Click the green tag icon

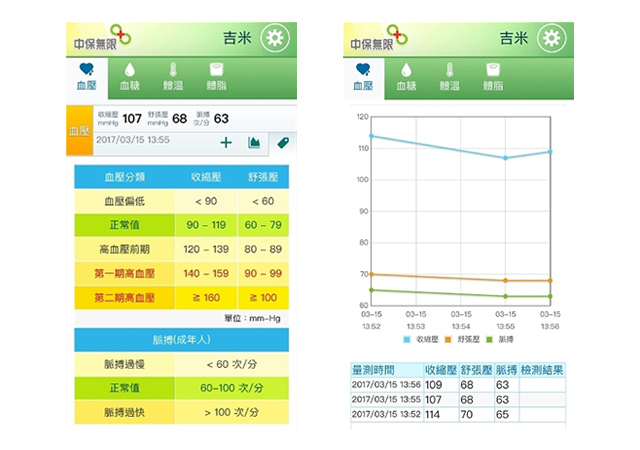coord(283,143)
